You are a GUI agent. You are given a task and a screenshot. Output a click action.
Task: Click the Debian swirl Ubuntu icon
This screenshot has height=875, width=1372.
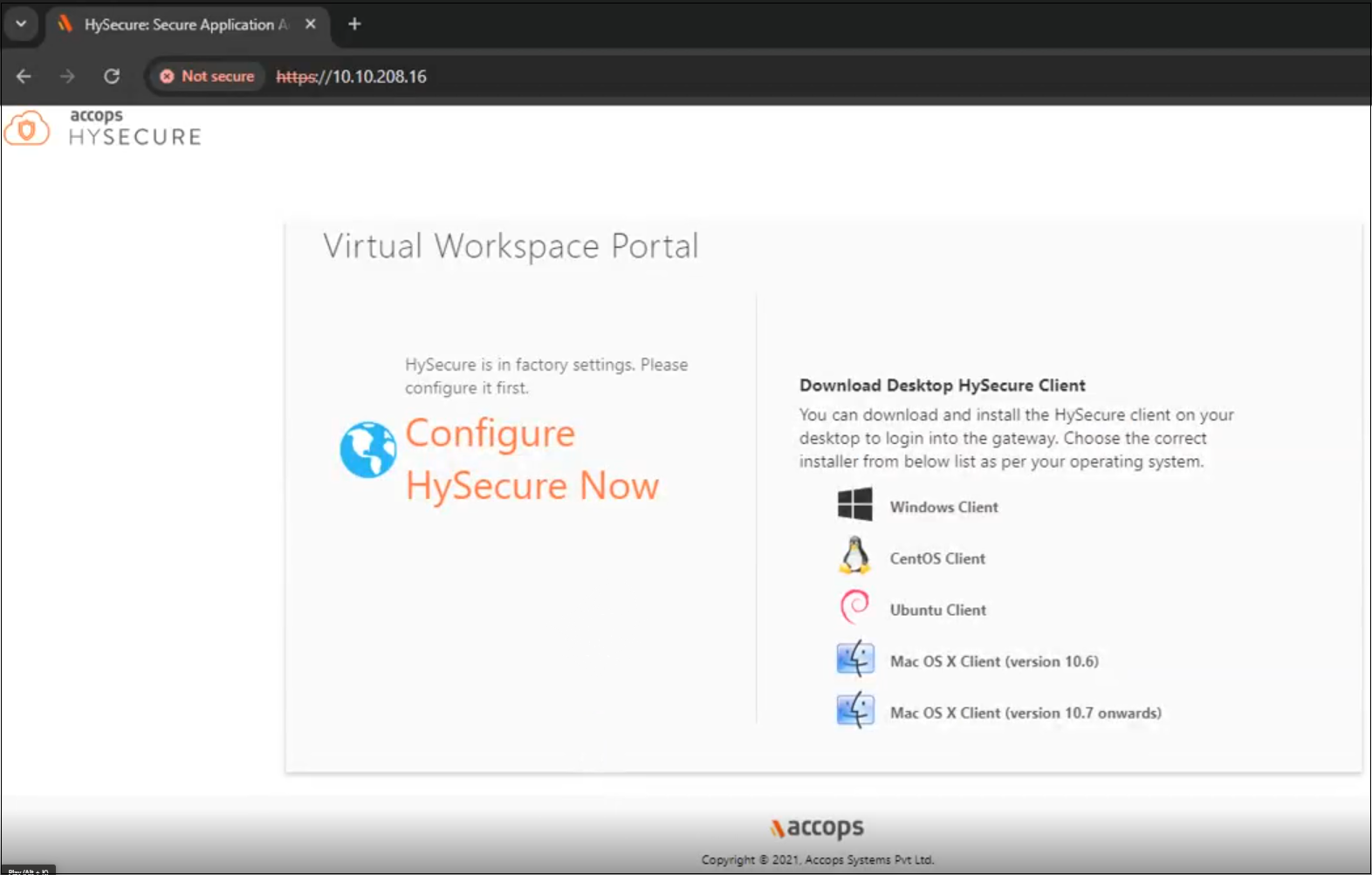[x=854, y=607]
